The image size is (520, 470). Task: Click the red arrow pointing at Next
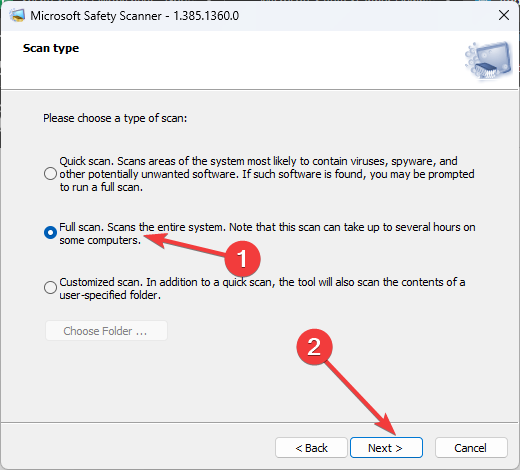pyautogui.click(x=361, y=398)
